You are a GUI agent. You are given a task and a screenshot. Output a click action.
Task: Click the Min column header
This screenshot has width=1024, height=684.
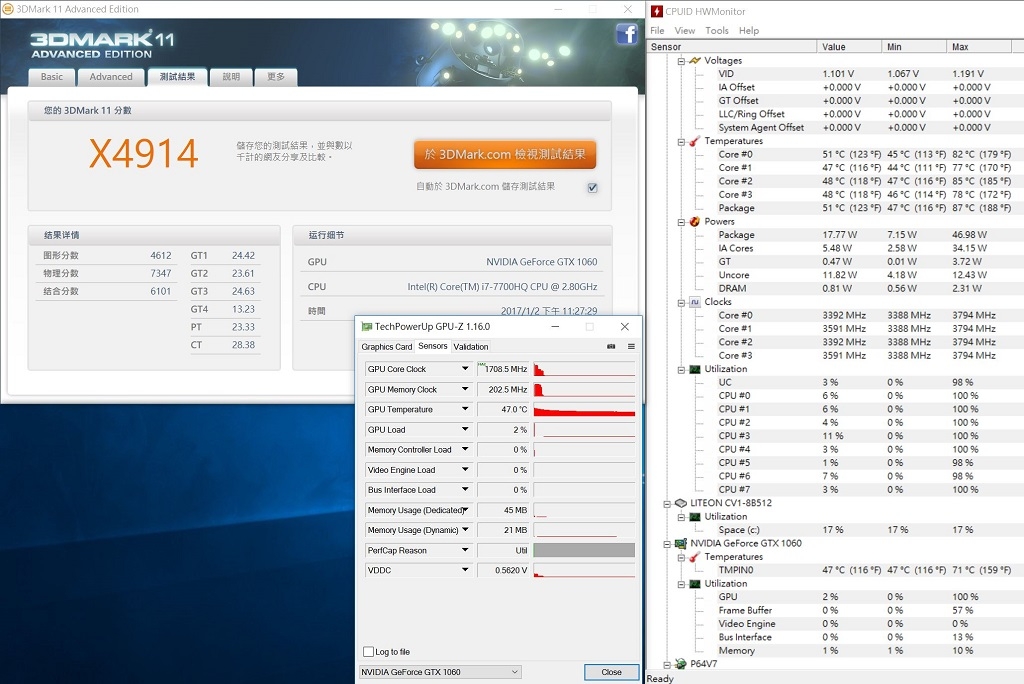[914, 47]
